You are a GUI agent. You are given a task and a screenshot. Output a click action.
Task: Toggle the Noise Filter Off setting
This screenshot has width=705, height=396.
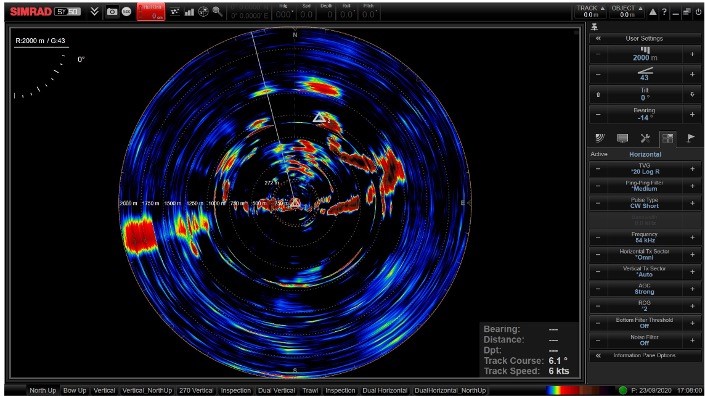pos(644,340)
